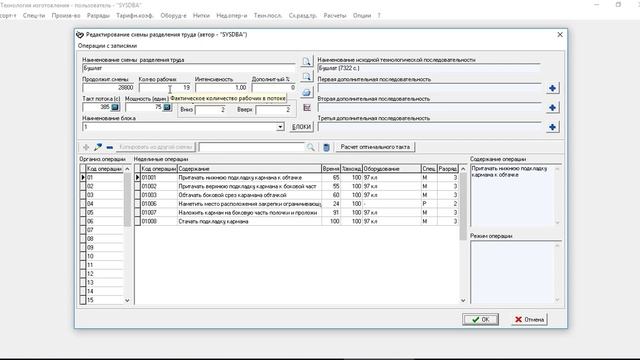This screenshot has height=360, width=640.
Task: Select operation row 01006
Action: pos(299,204)
